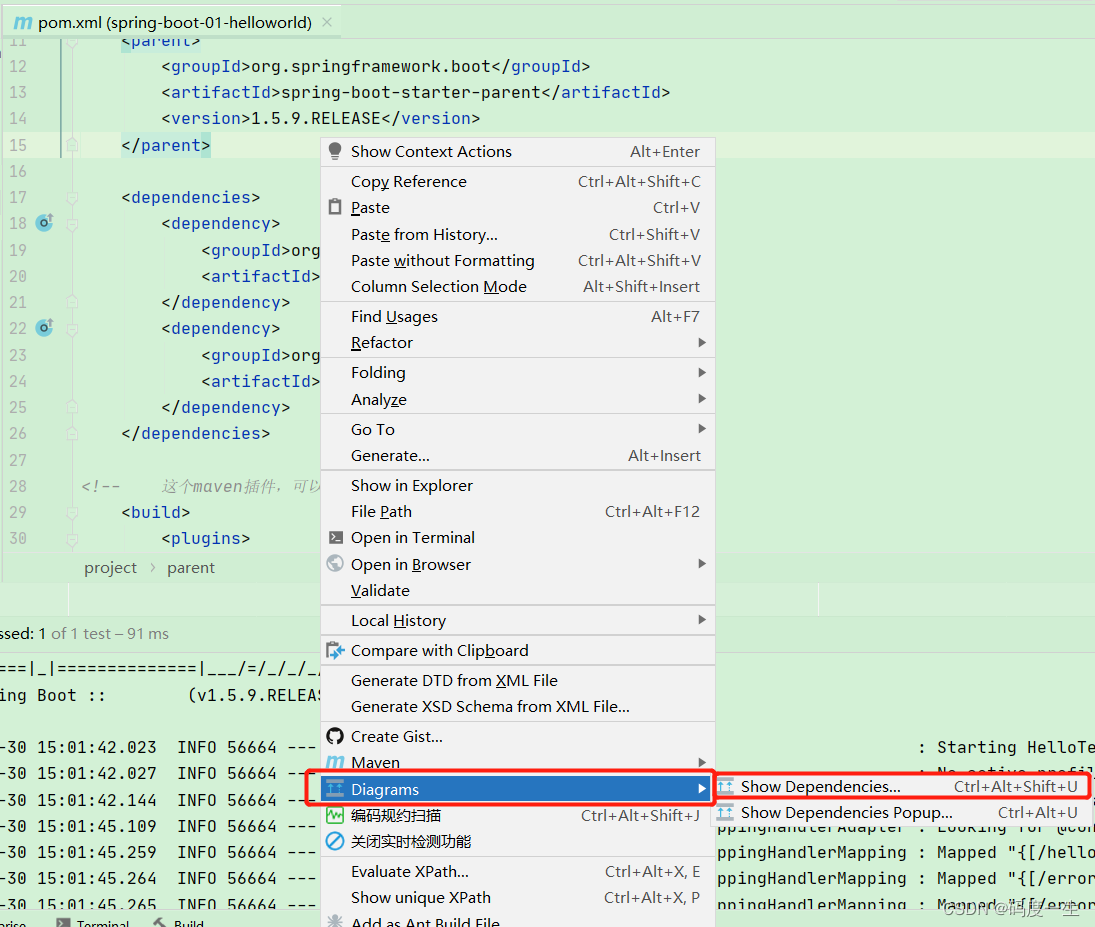The image size is (1095, 927).
Task: Click the lightbulb icon beside Show Context Actions
Action: tap(335, 151)
